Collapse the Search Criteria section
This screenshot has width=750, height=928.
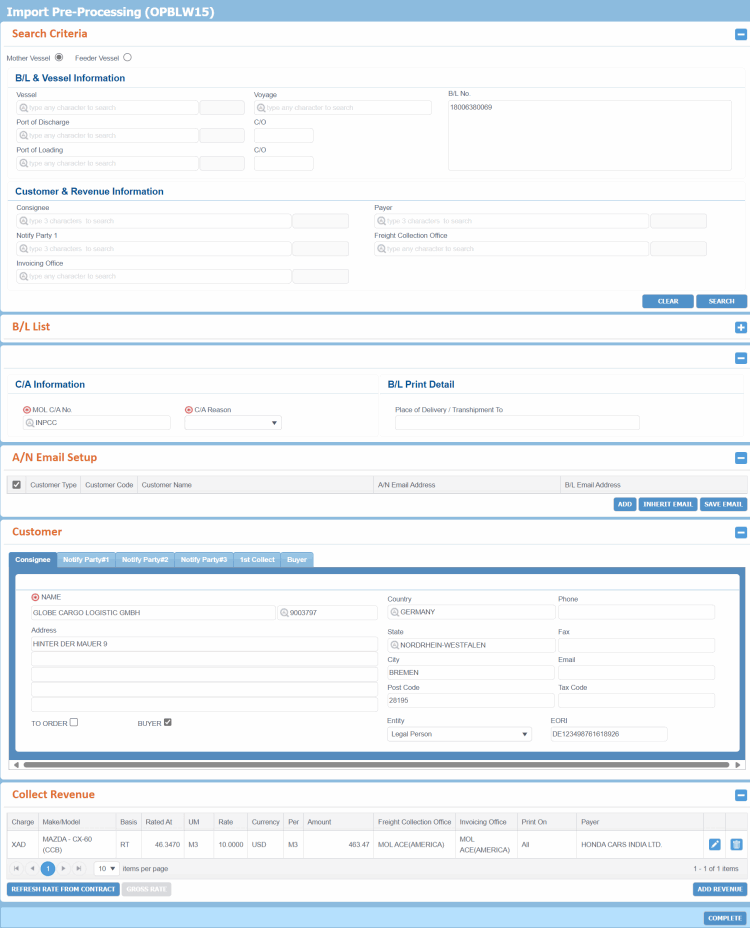pos(741,34)
